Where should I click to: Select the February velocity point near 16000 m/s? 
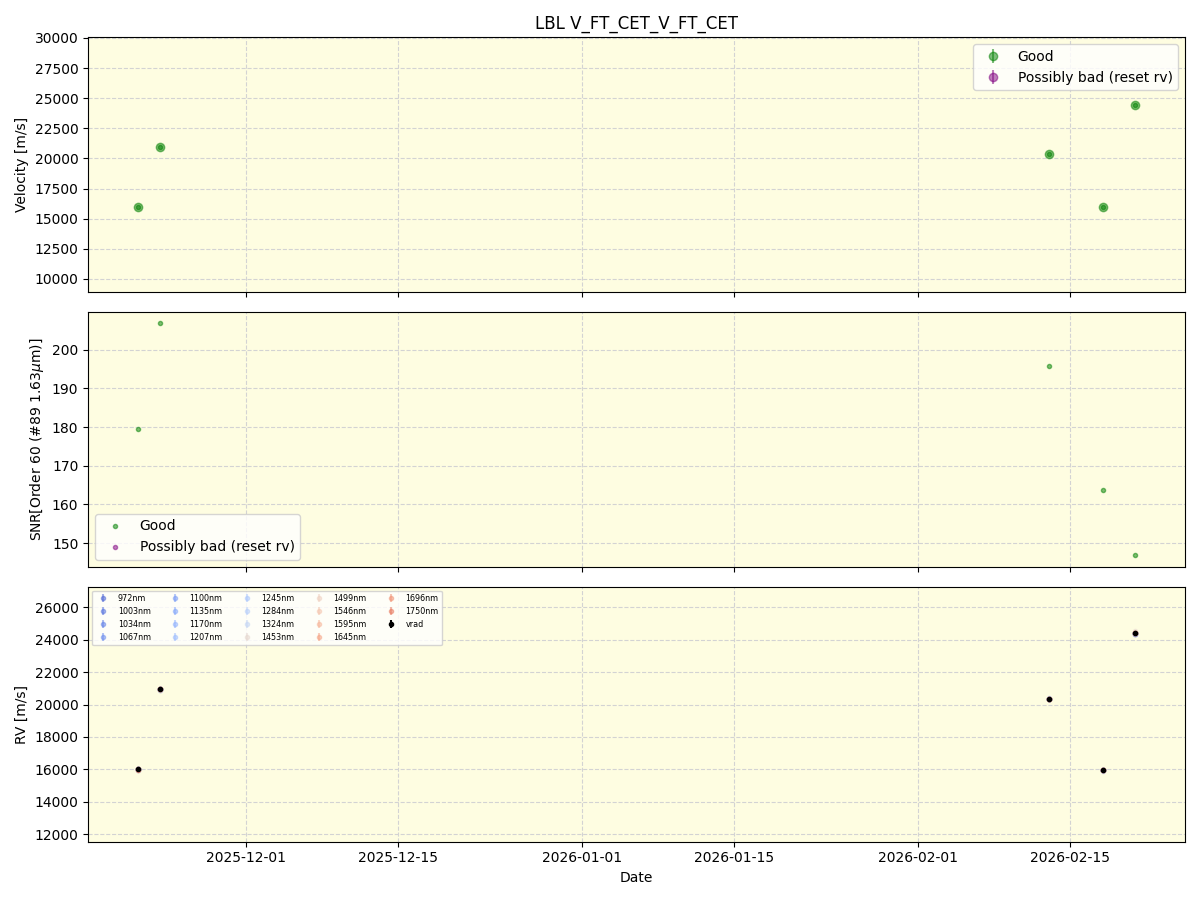click(x=1103, y=207)
